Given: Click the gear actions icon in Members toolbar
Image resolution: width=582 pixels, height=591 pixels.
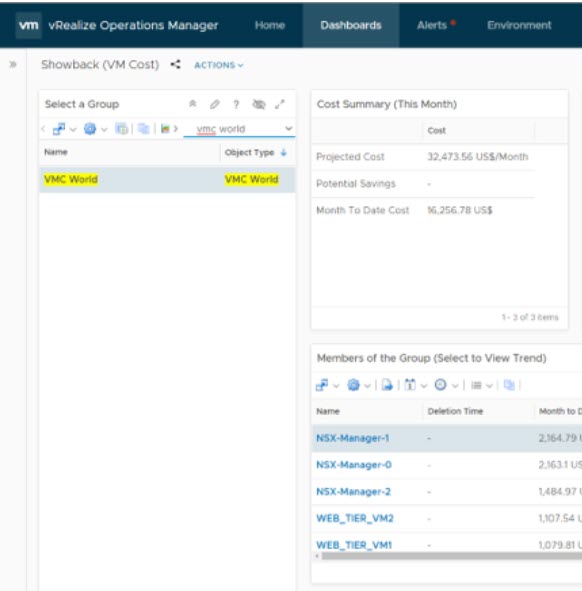Looking at the screenshot, I should (x=353, y=385).
